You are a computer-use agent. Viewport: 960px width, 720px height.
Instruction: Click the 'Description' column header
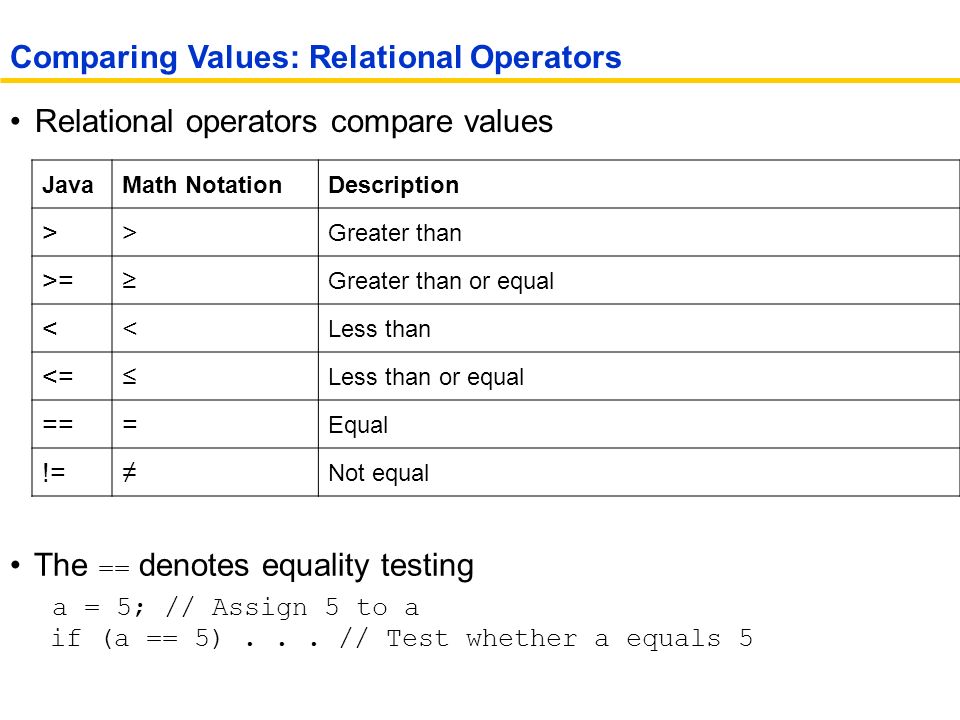(x=394, y=185)
